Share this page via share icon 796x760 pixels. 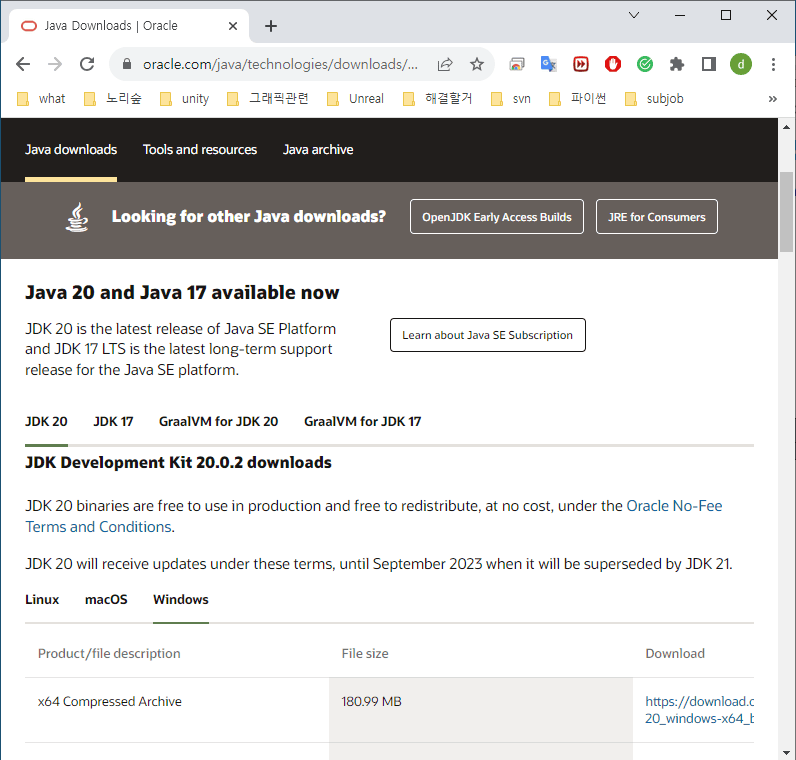click(445, 64)
